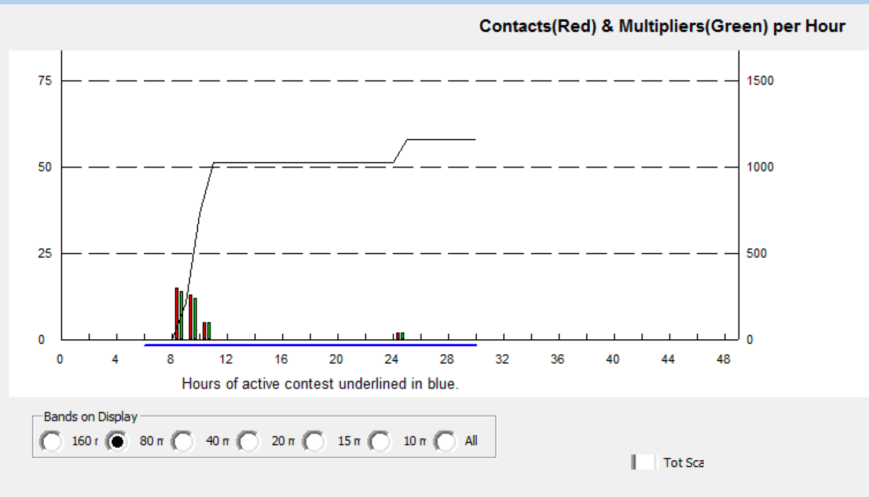Select the 160 m band radio button

50,441
